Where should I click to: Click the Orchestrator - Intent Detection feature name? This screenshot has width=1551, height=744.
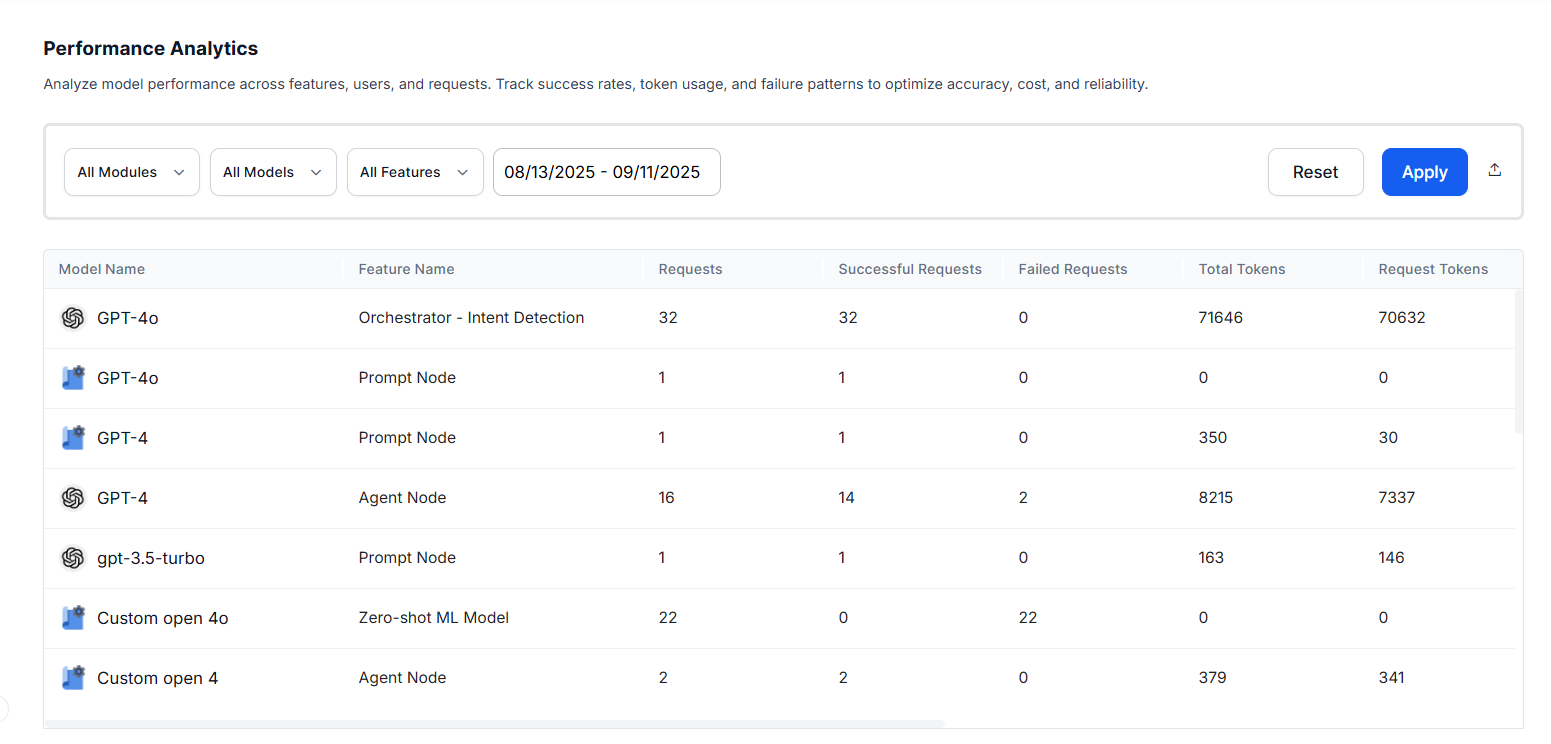tap(471, 317)
